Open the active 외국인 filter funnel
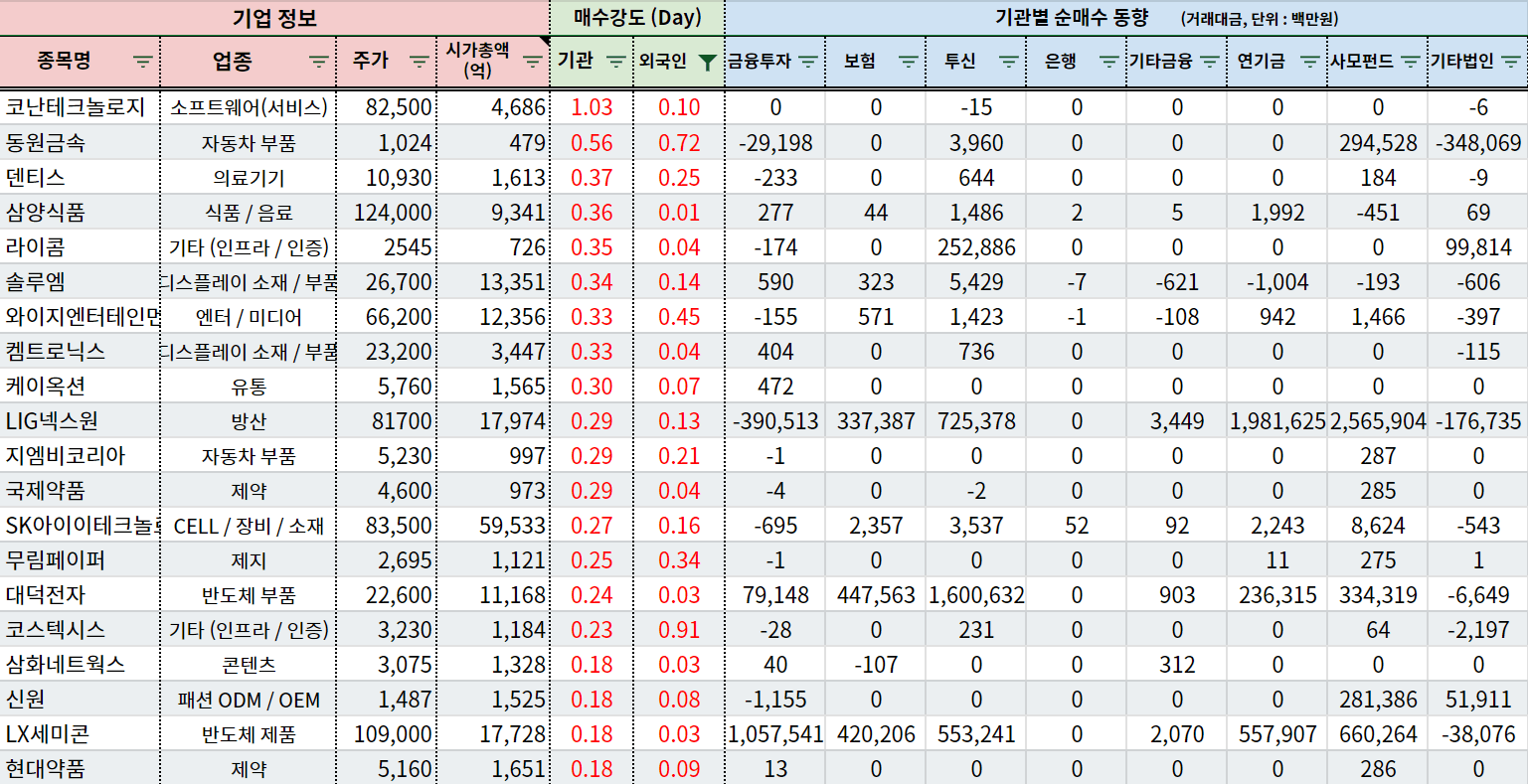Screen dimensions: 1528x784 click(x=707, y=62)
